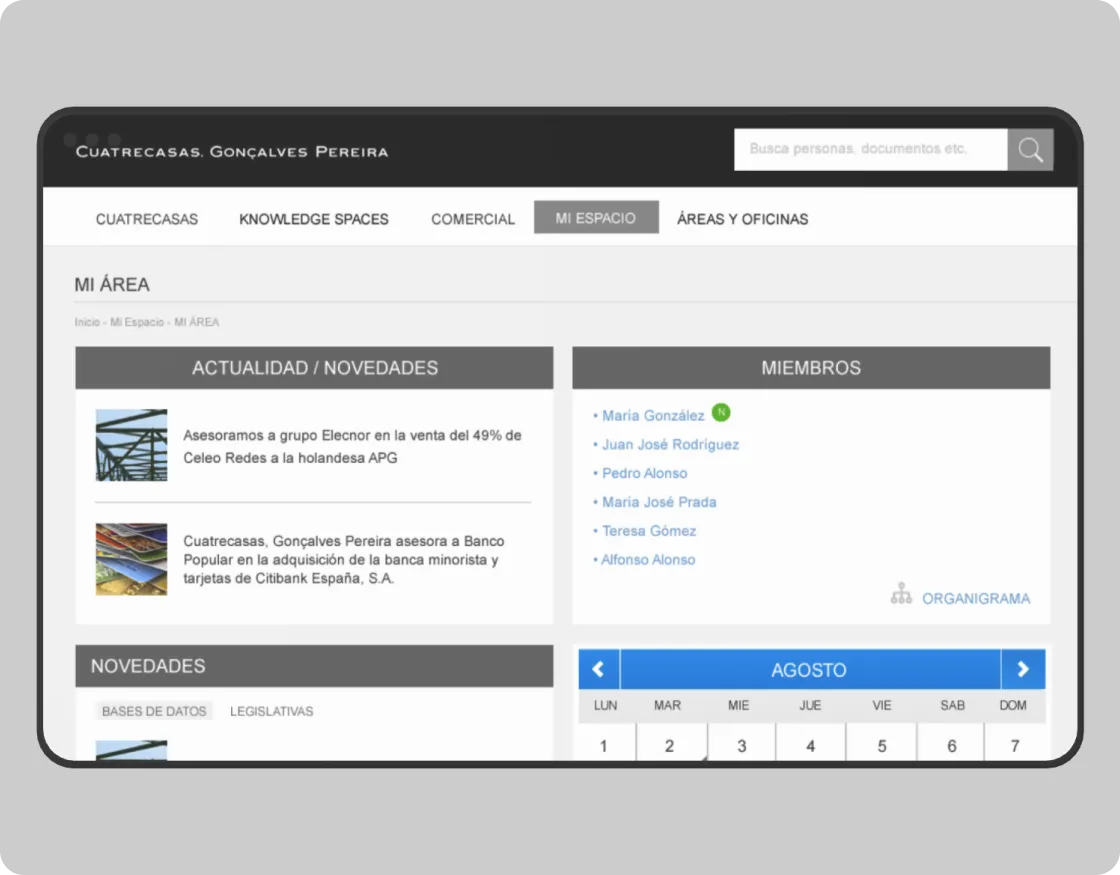Viewport: 1120px width, 875px height.
Task: Click the magnifying glass search icon
Action: pyautogui.click(x=1030, y=150)
